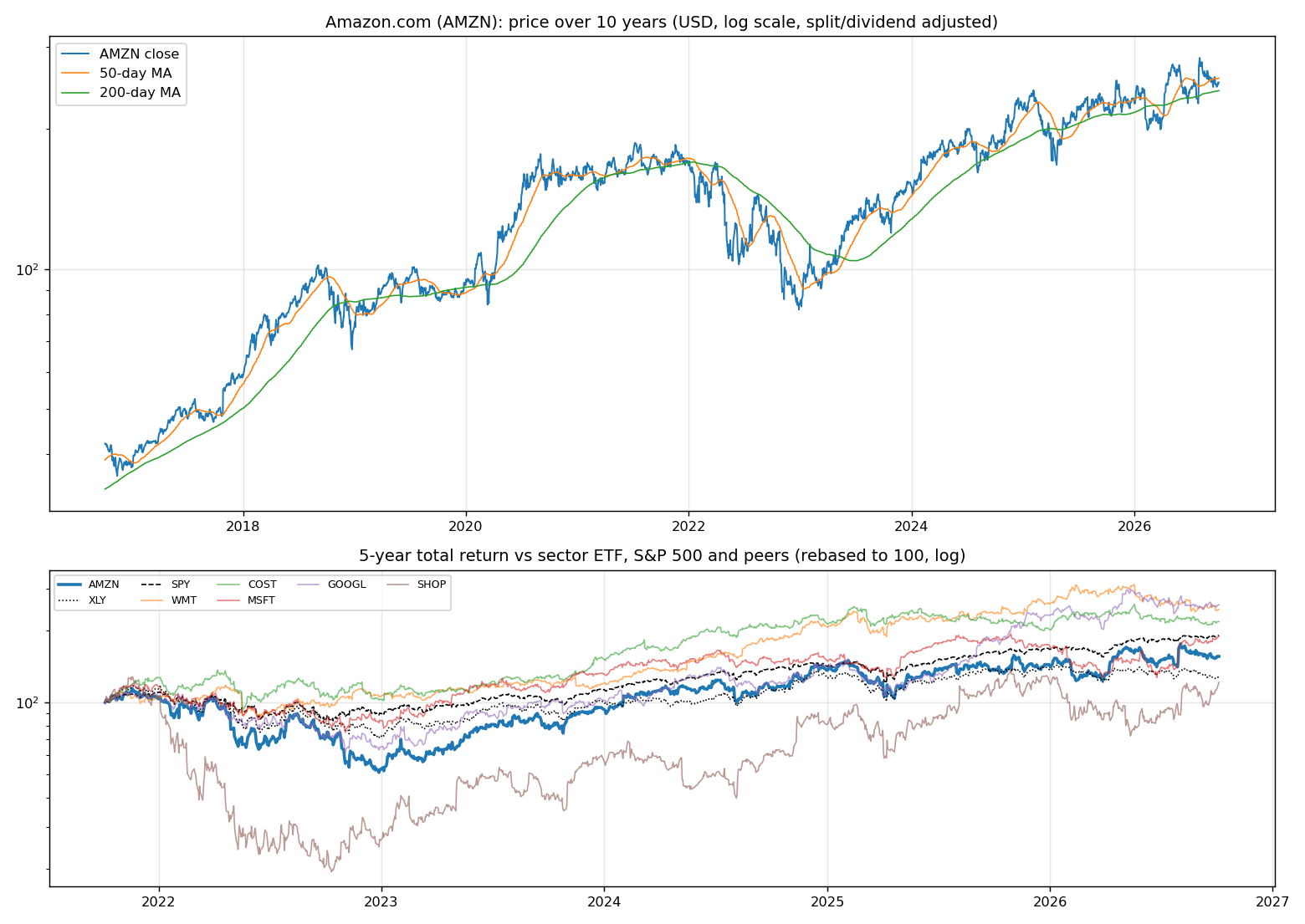Image resolution: width=1305 pixels, height=924 pixels.
Task: Click the 10² y-axis label on the price chart
Action: tap(28, 269)
